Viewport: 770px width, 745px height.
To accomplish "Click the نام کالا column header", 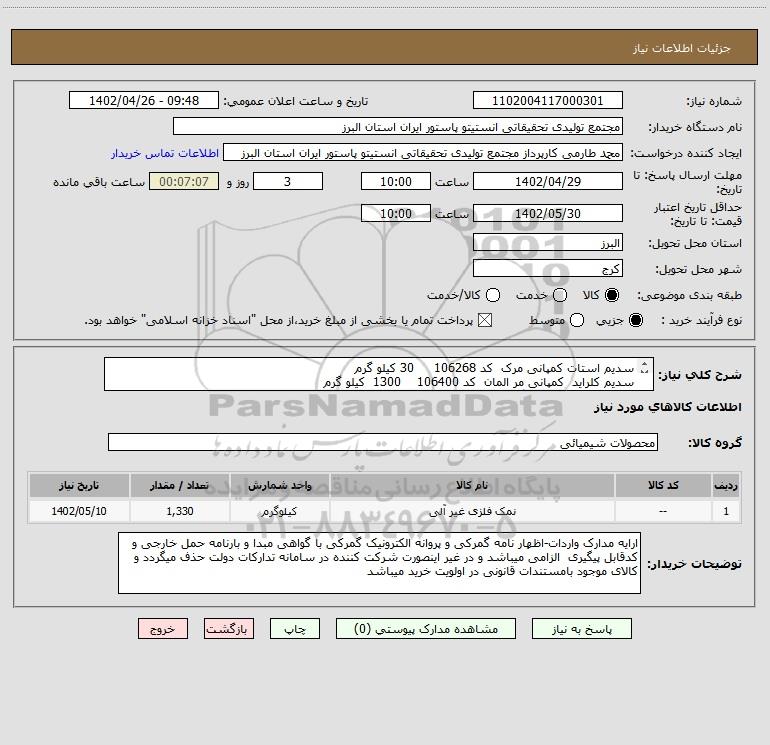I will tap(472, 485).
